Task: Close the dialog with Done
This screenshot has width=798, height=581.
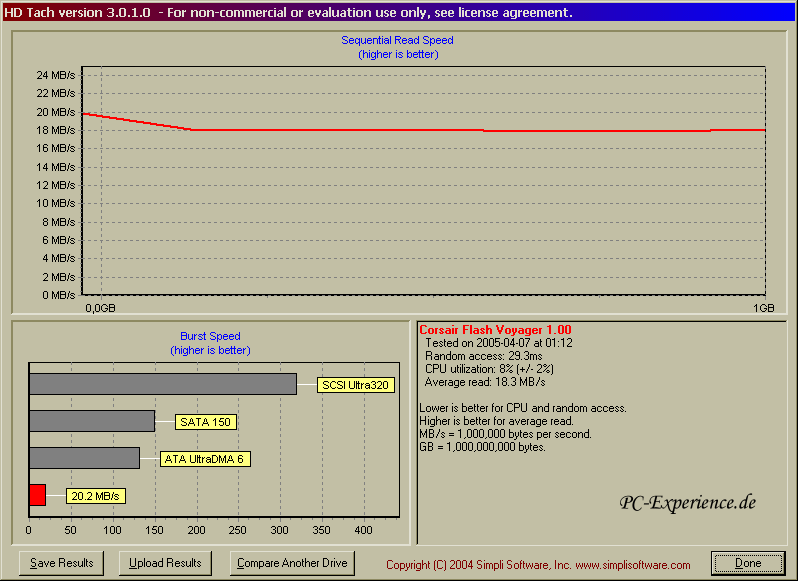Action: [x=748, y=563]
